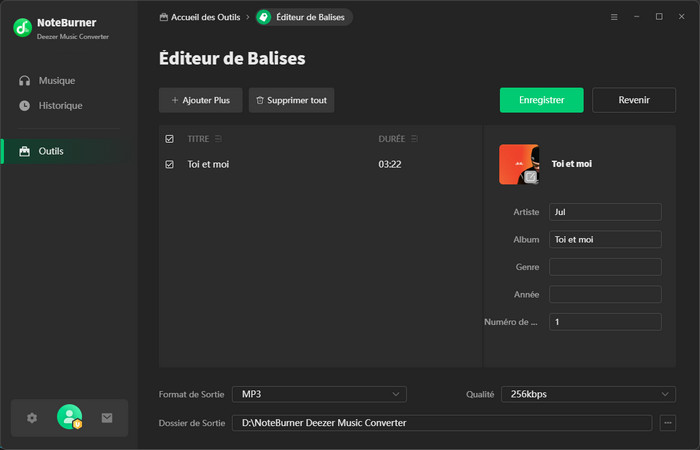
Task: Save tags with Enregistrer
Action: (542, 100)
